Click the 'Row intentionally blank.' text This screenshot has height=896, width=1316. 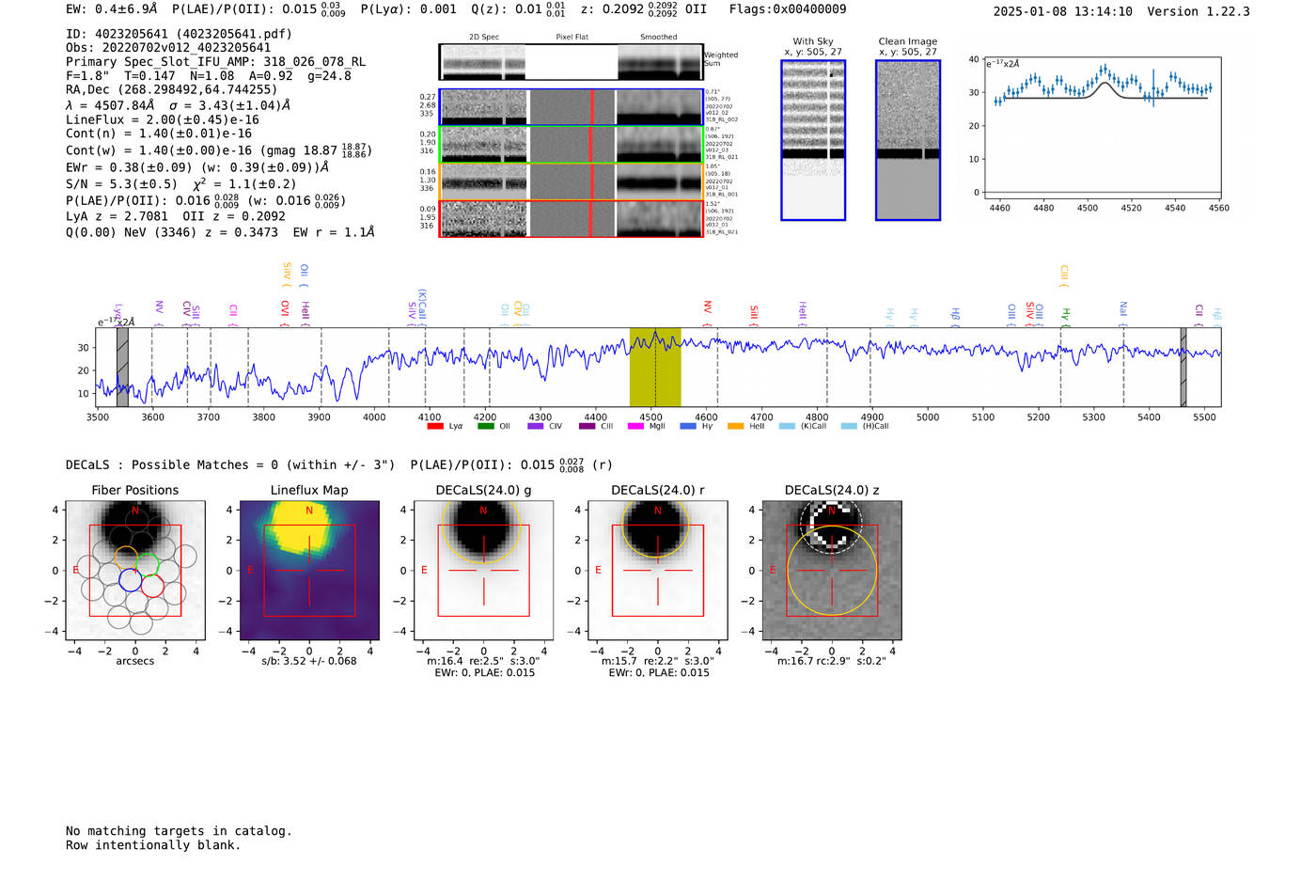(153, 845)
